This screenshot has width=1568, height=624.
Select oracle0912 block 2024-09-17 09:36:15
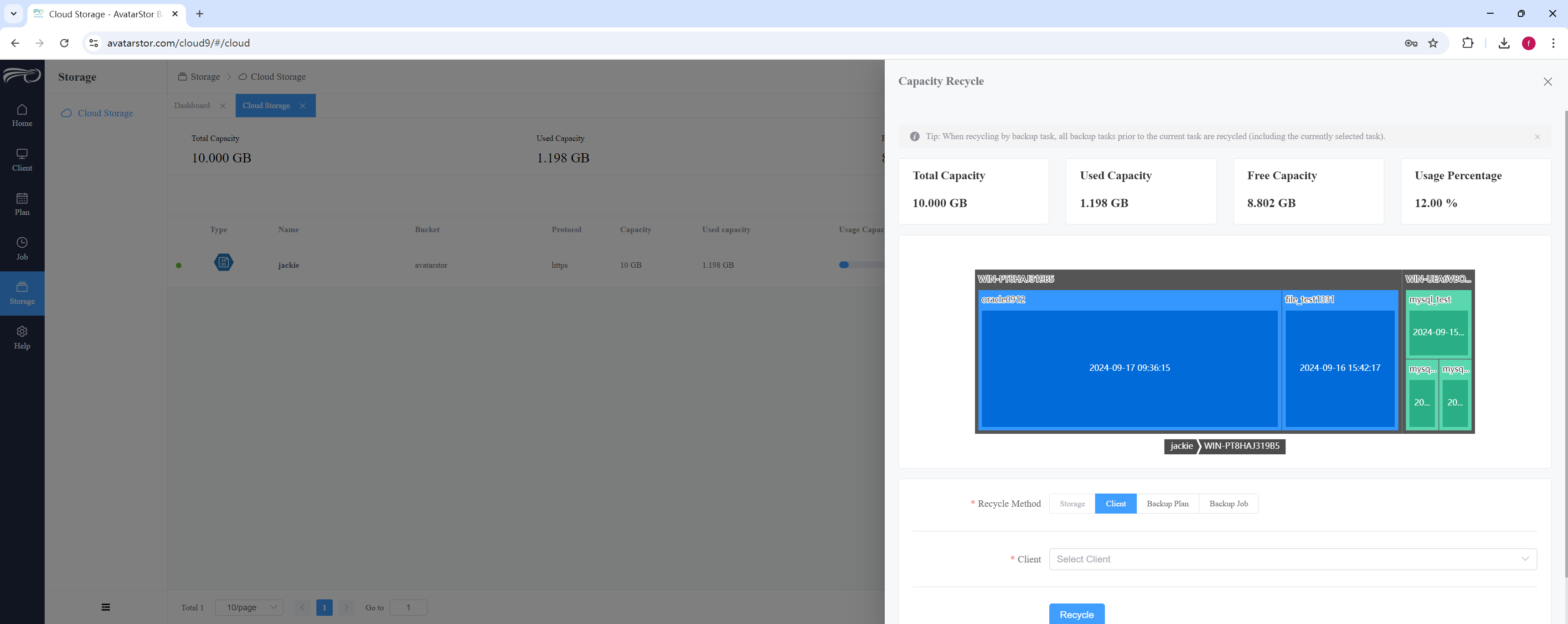1129,368
